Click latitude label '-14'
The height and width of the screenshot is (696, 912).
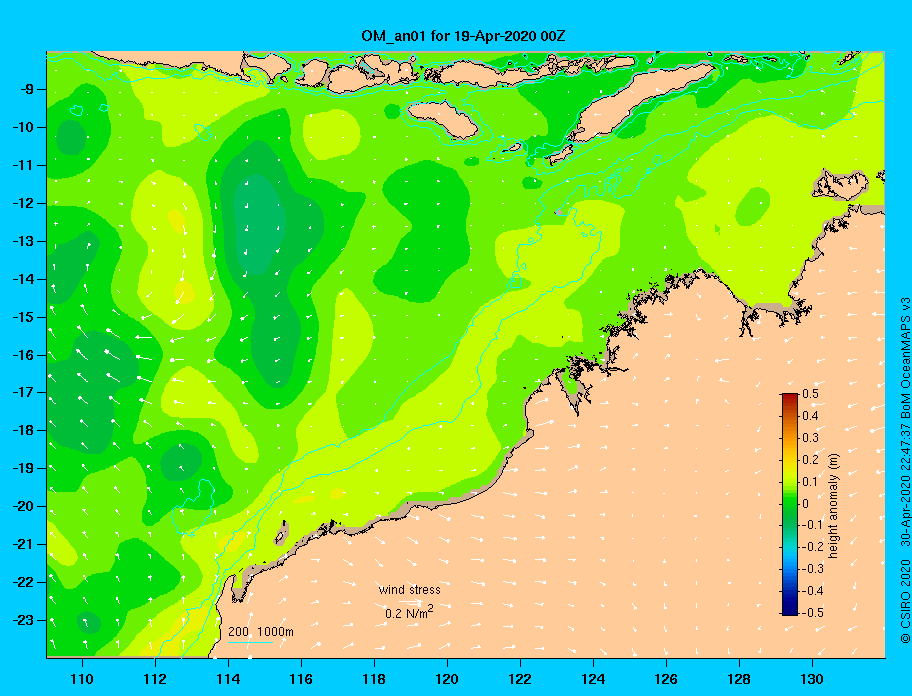point(23,279)
